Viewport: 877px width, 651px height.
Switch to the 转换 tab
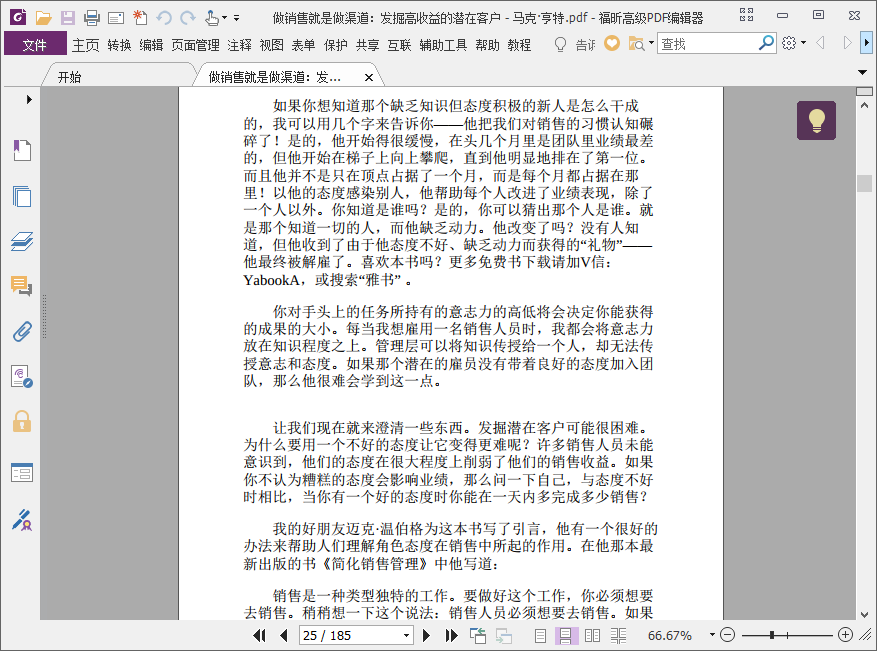click(x=119, y=45)
